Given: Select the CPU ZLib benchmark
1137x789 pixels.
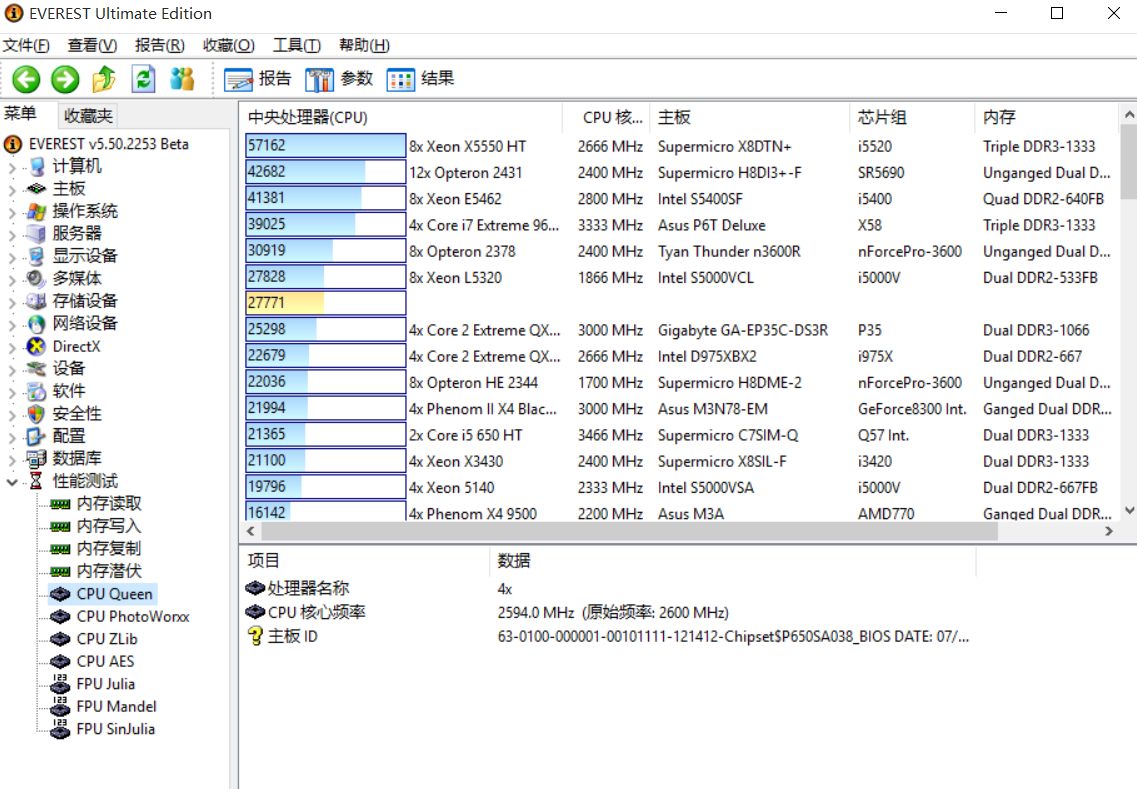Looking at the screenshot, I should (x=107, y=639).
